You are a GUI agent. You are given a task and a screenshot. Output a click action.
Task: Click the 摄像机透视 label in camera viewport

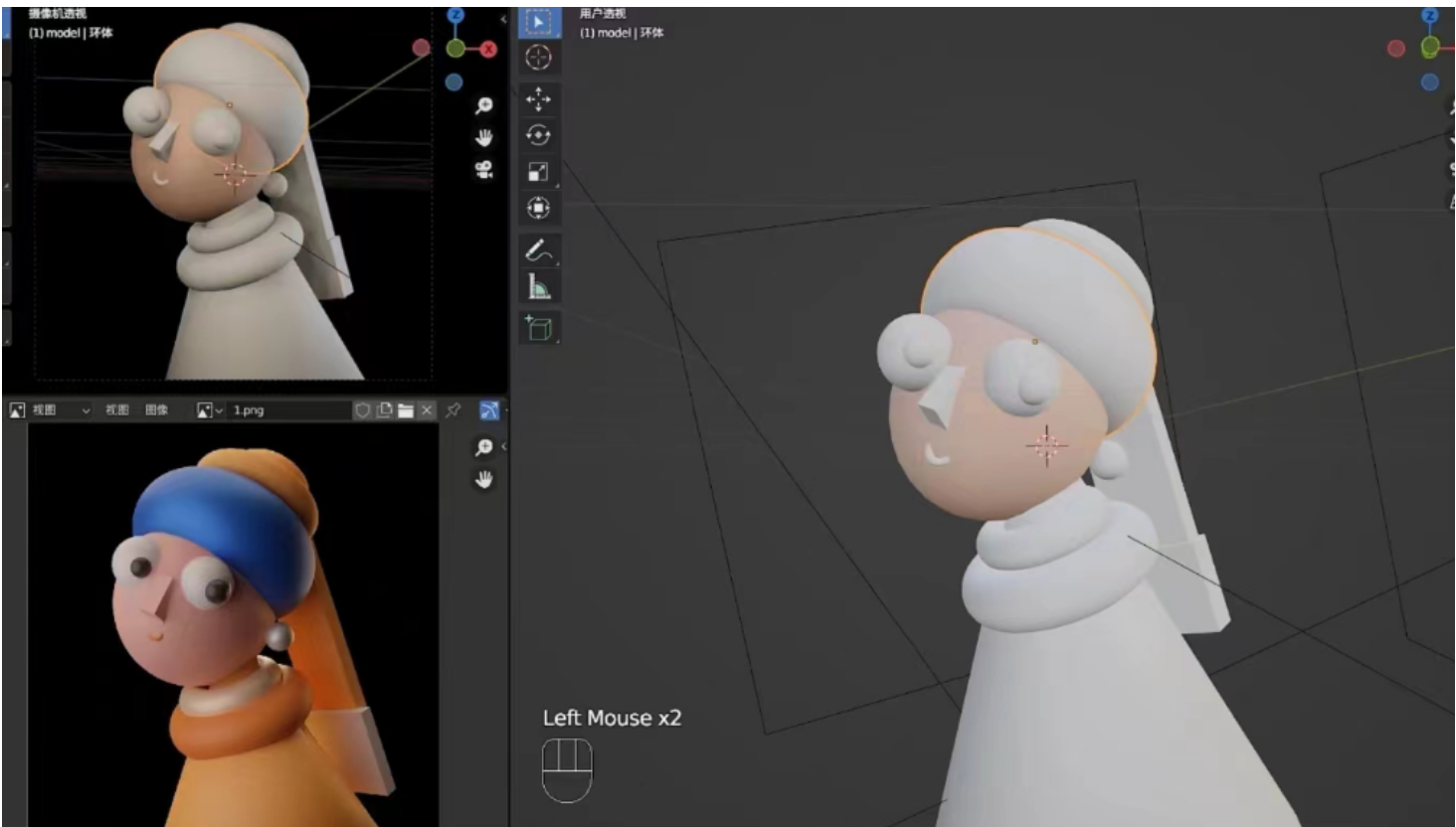pyautogui.click(x=57, y=14)
